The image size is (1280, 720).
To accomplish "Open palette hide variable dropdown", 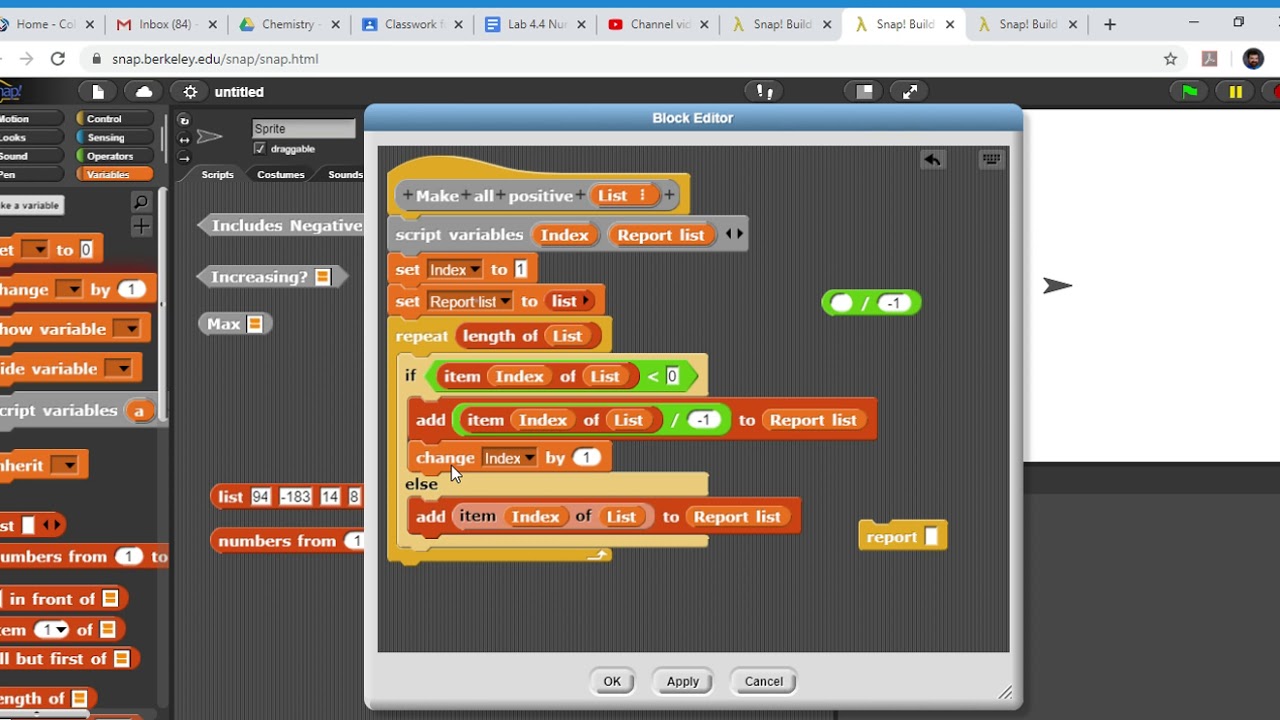I will [118, 369].
